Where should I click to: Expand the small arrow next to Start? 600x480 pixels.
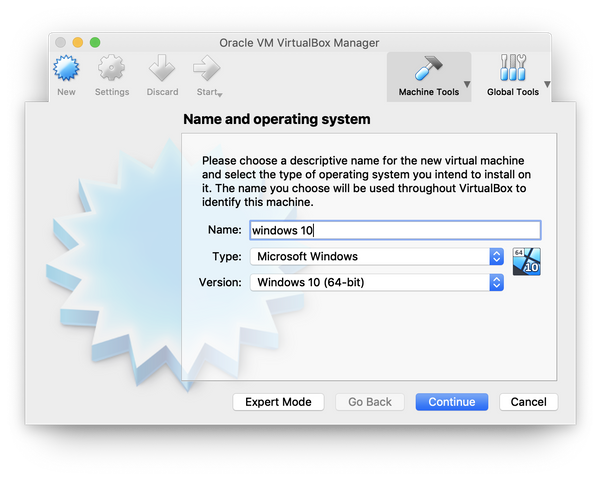click(219, 94)
